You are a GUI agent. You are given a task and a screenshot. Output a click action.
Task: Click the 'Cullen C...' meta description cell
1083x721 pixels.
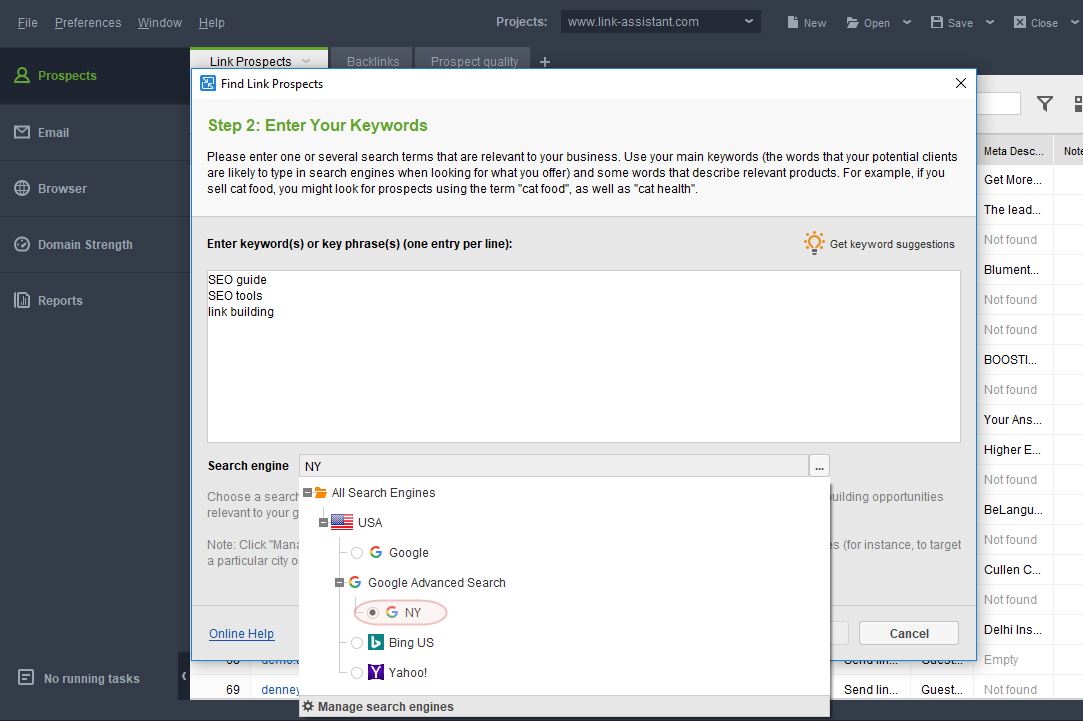coord(1014,570)
